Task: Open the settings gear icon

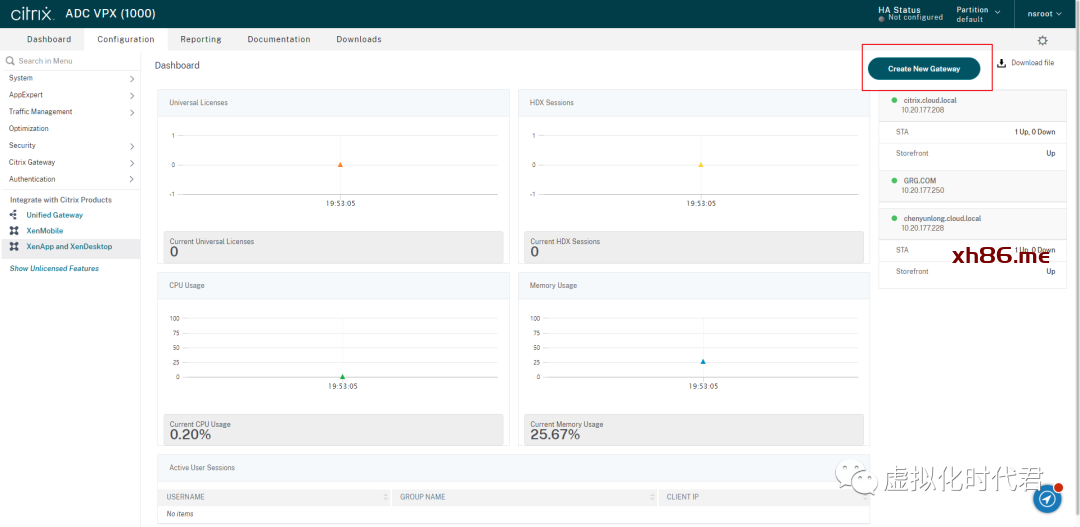Action: tap(1042, 41)
